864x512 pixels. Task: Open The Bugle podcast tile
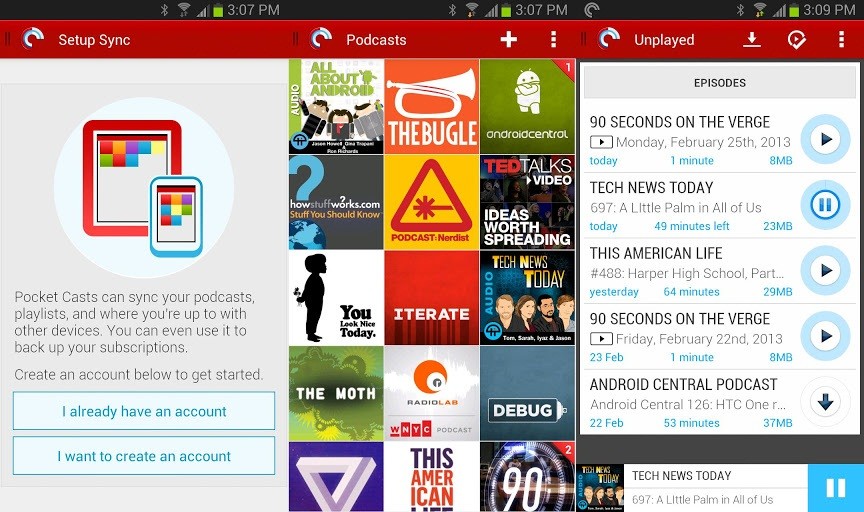(x=431, y=106)
